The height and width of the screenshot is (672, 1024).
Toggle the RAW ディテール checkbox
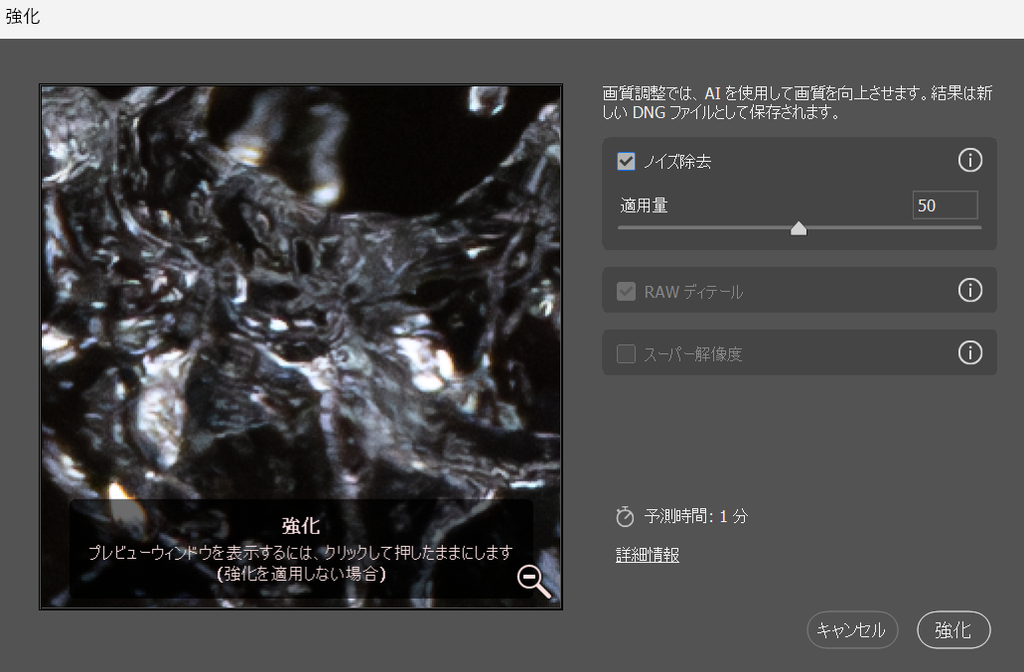[627, 292]
